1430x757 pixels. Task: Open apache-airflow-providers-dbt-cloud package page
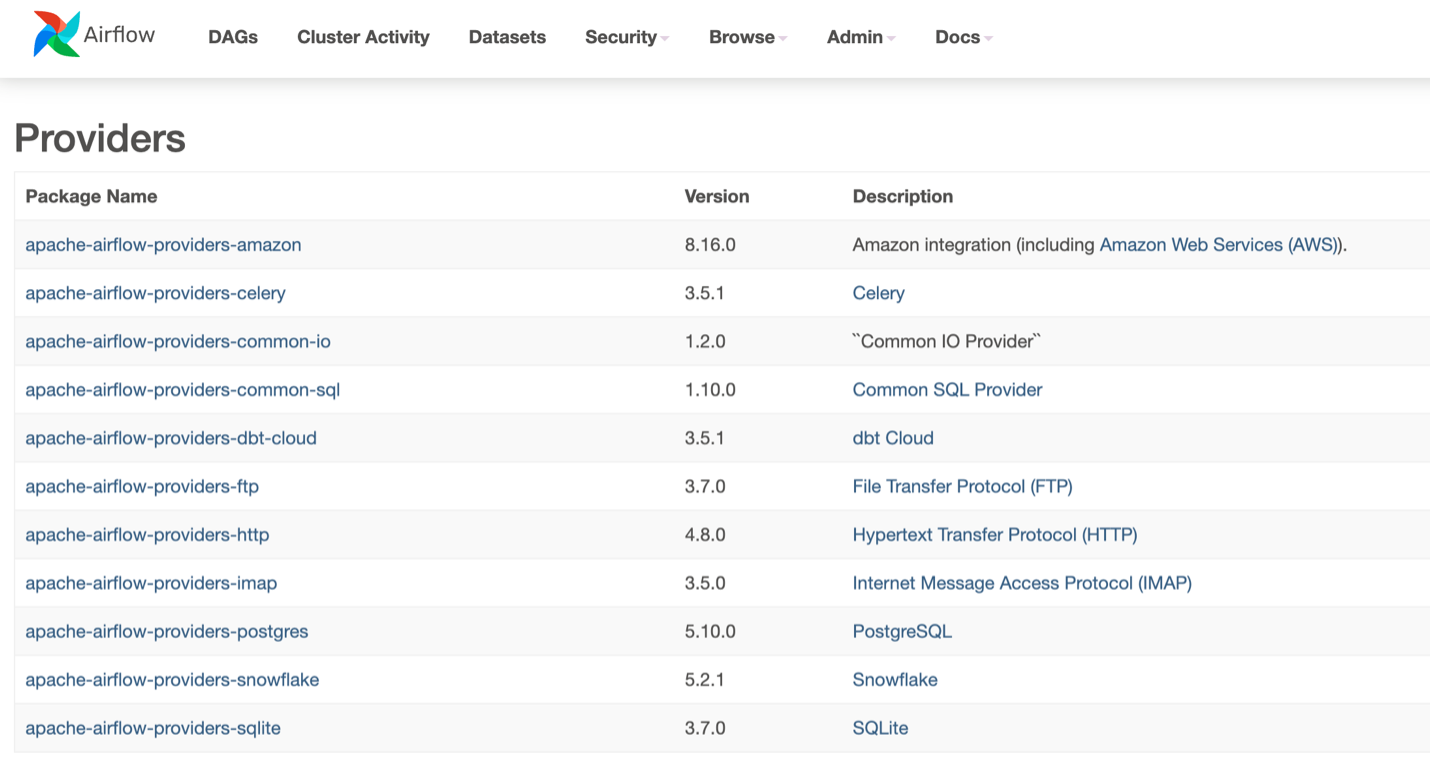(171, 438)
